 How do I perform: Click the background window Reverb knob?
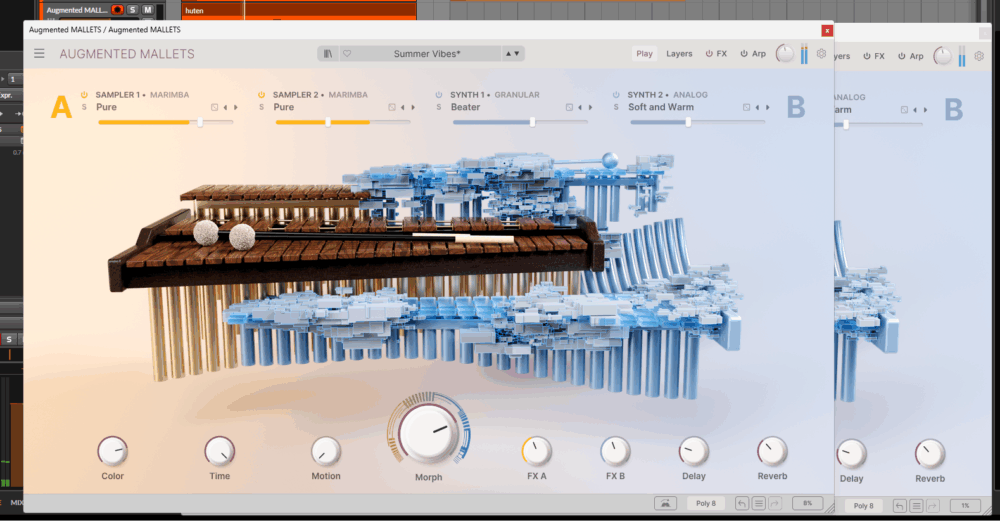(x=930, y=454)
